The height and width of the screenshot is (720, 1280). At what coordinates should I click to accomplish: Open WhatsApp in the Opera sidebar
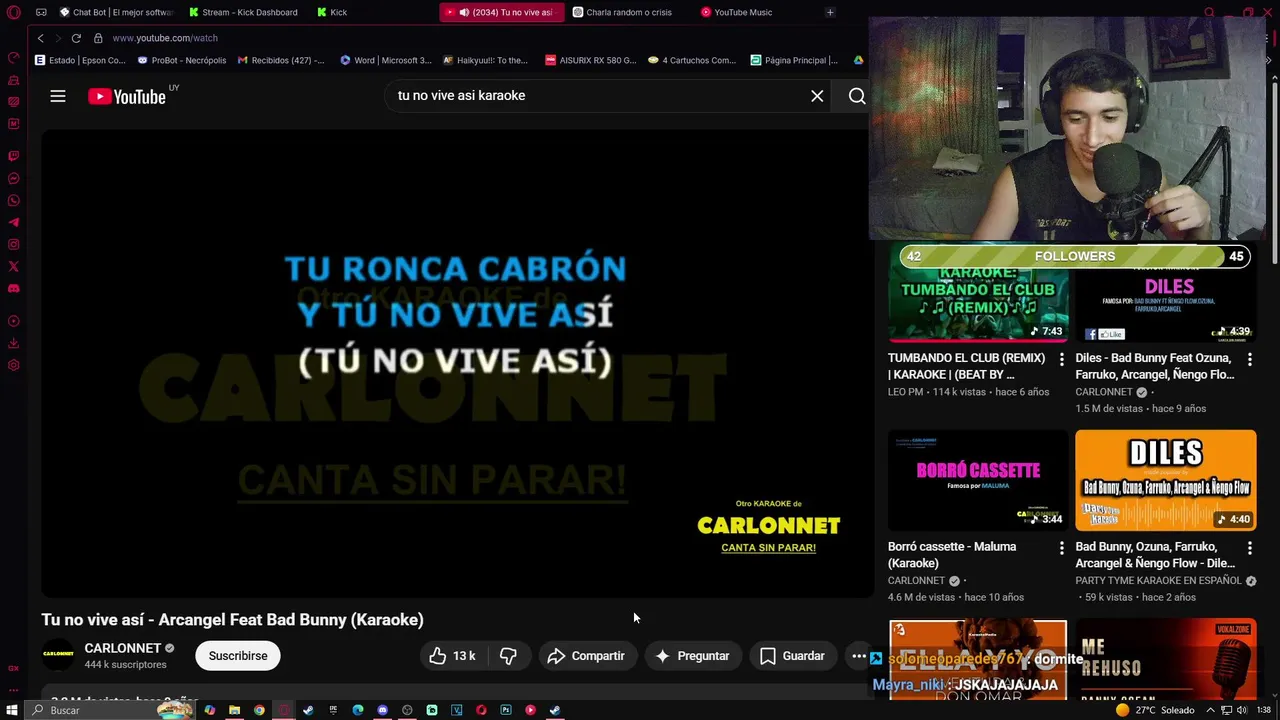pyautogui.click(x=13, y=201)
